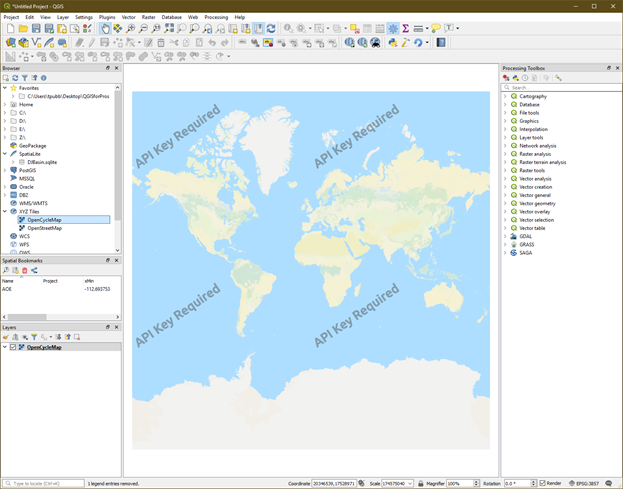Screen dimensions: 623x489
Task: Select the SAGA provider in toolbox
Action: coord(525,253)
